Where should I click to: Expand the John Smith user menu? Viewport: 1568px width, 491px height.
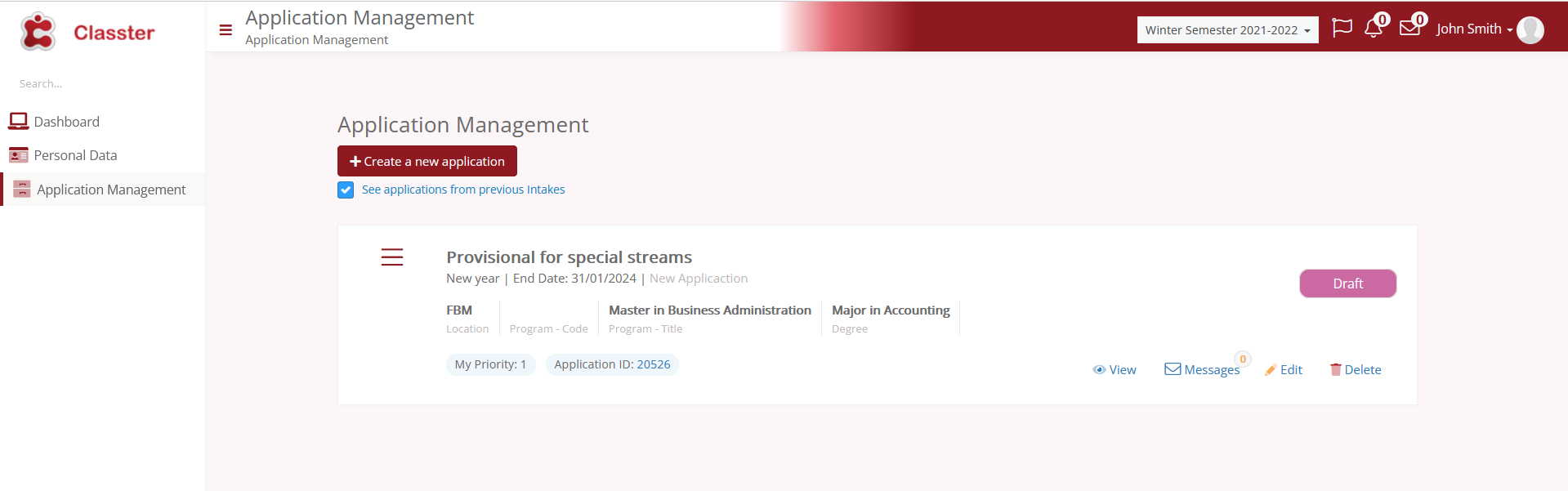[1475, 29]
